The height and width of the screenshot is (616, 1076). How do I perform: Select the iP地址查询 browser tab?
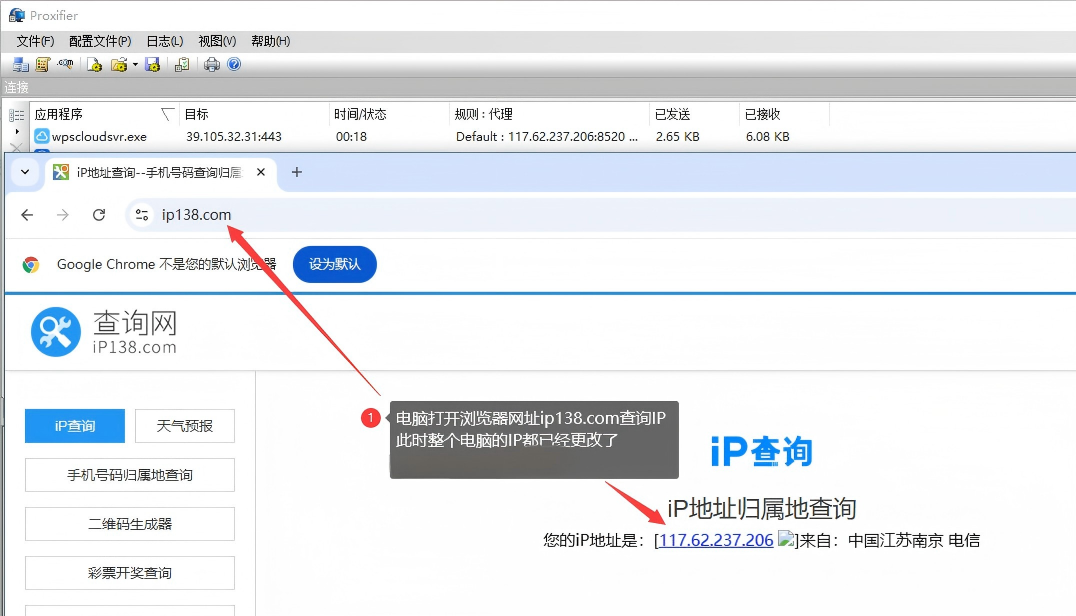click(x=159, y=173)
